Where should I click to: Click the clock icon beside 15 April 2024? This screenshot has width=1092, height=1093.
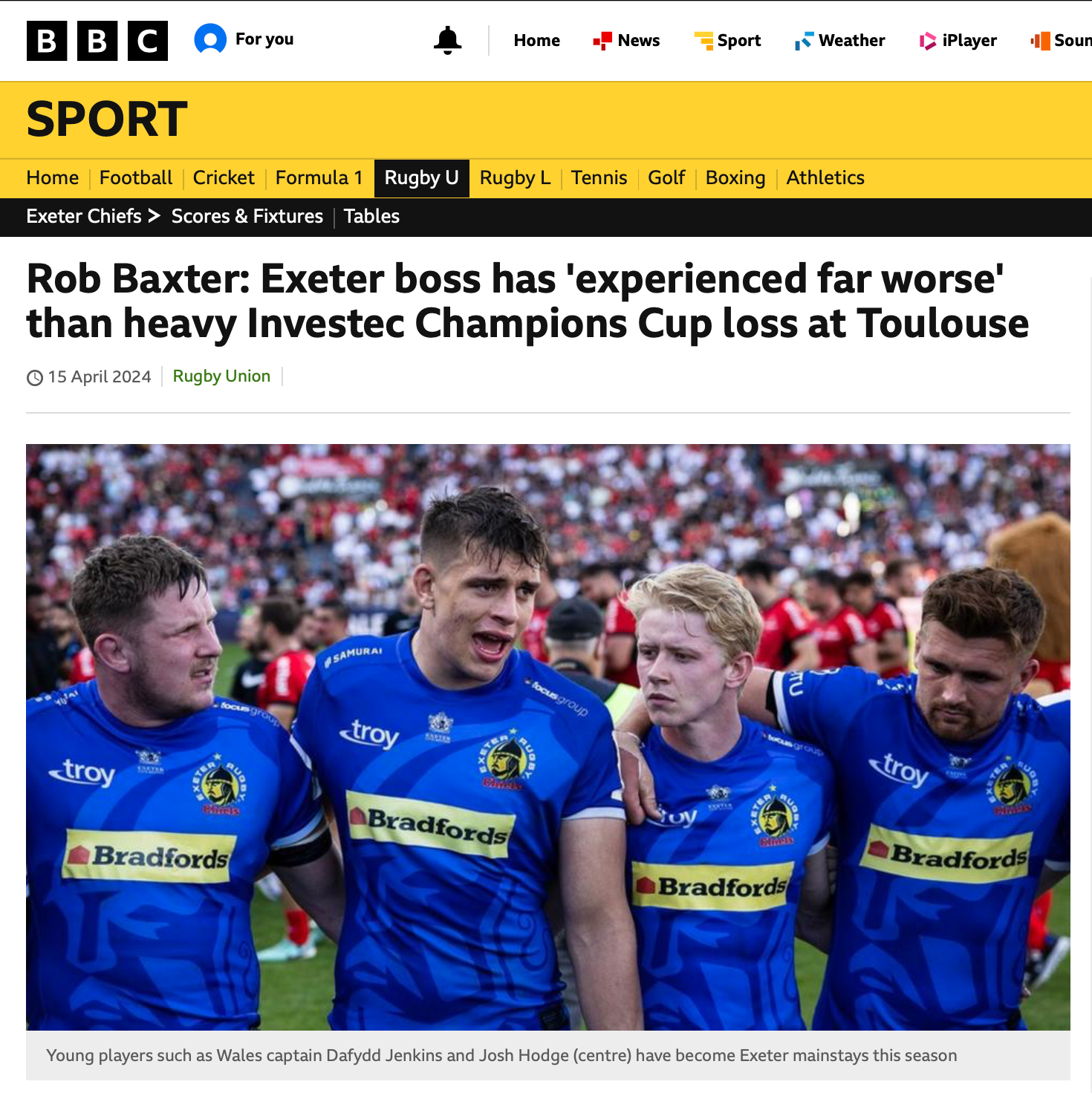pyautogui.click(x=35, y=378)
